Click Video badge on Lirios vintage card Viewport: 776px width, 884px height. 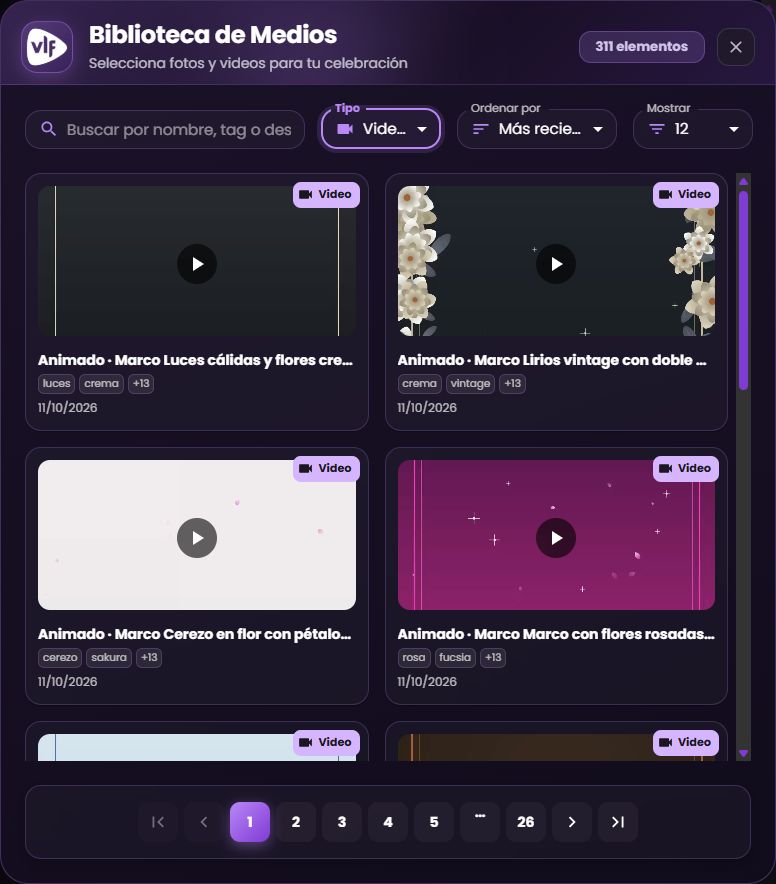tap(686, 195)
